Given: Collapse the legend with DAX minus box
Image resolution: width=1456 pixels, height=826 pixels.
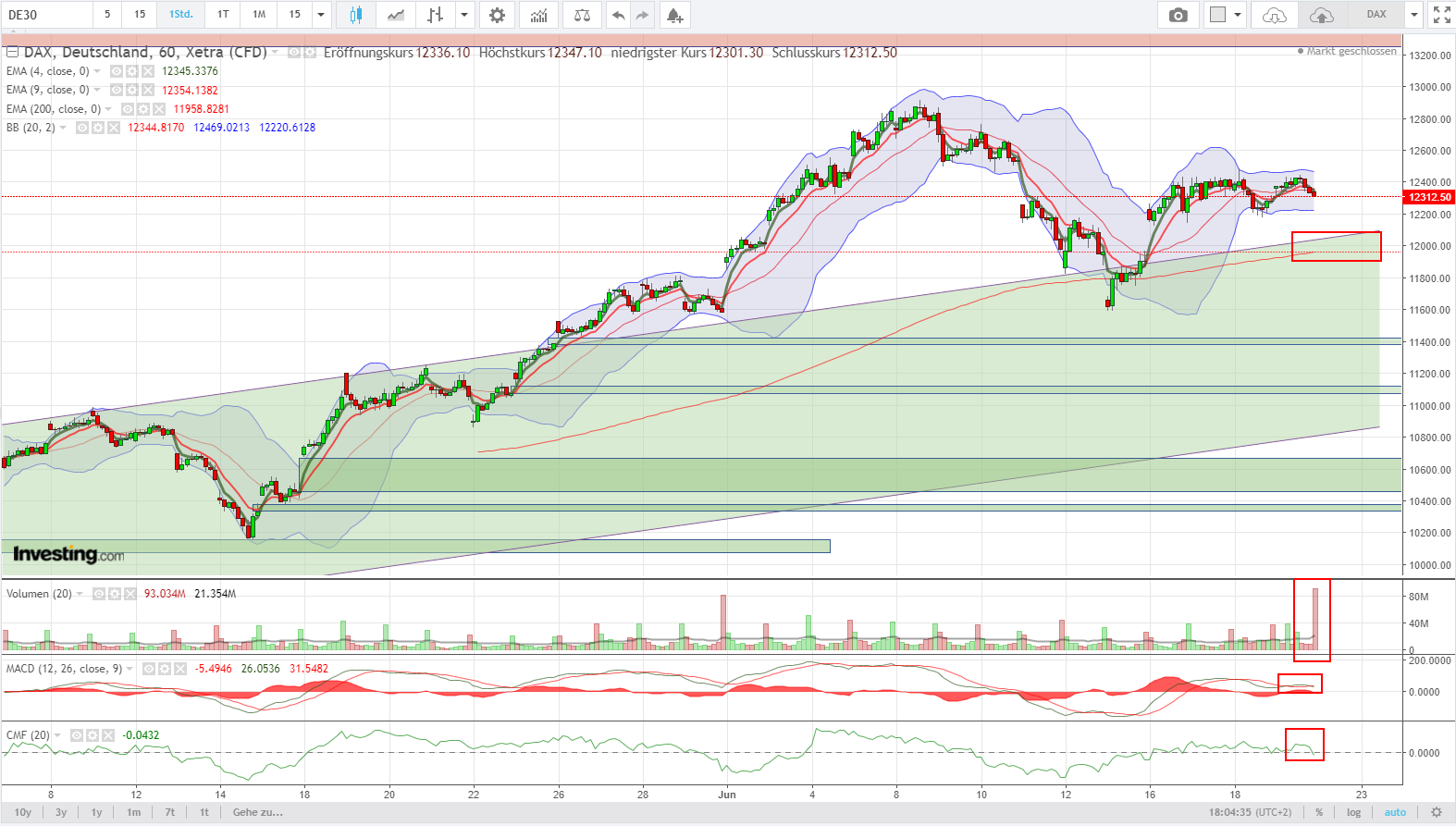Looking at the screenshot, I should [x=12, y=52].
